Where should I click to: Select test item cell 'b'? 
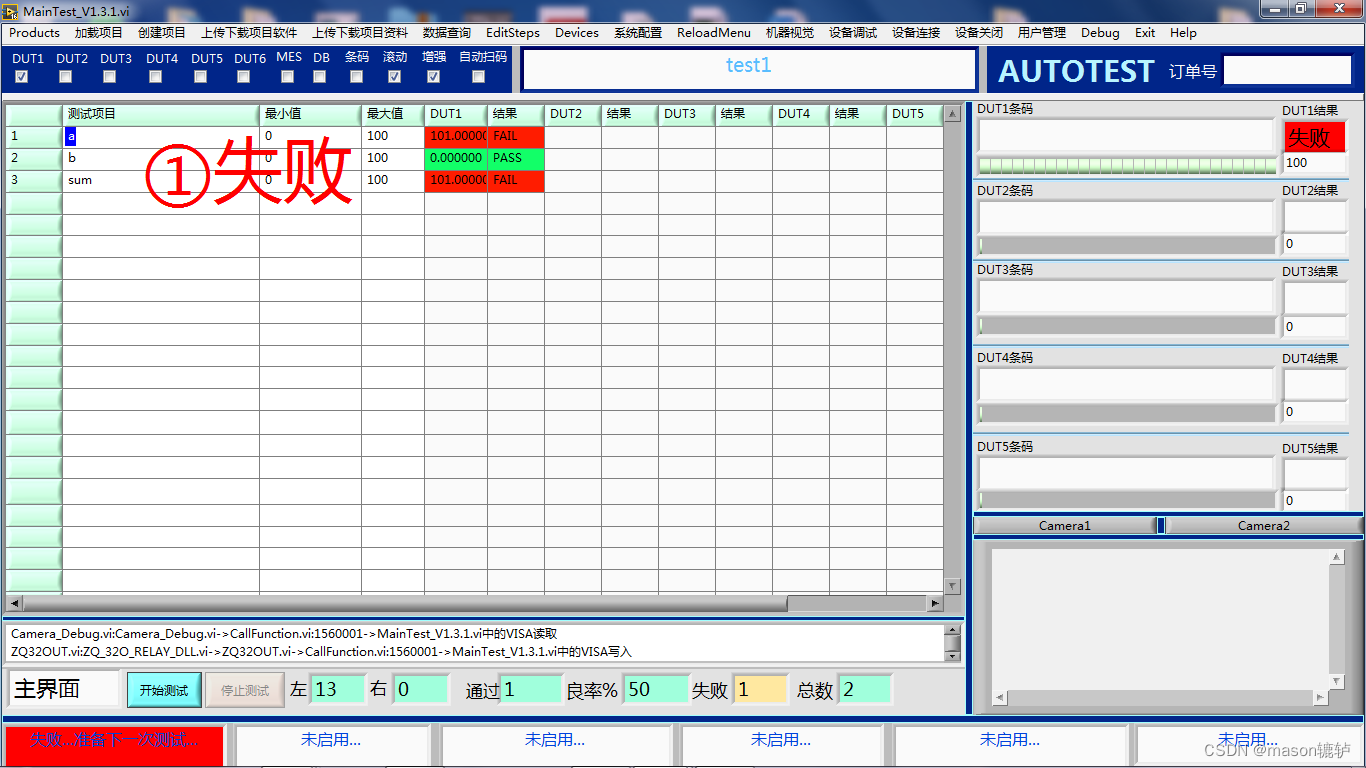click(161, 158)
